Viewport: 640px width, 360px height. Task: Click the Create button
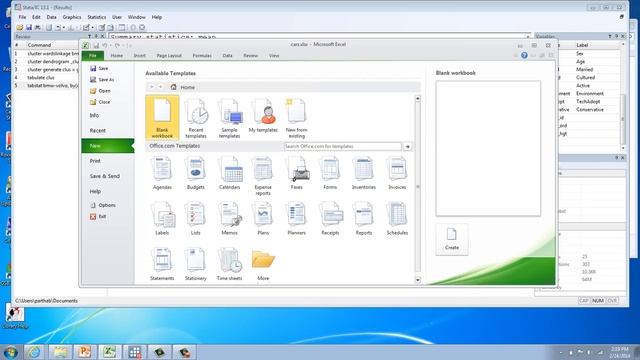(452, 239)
